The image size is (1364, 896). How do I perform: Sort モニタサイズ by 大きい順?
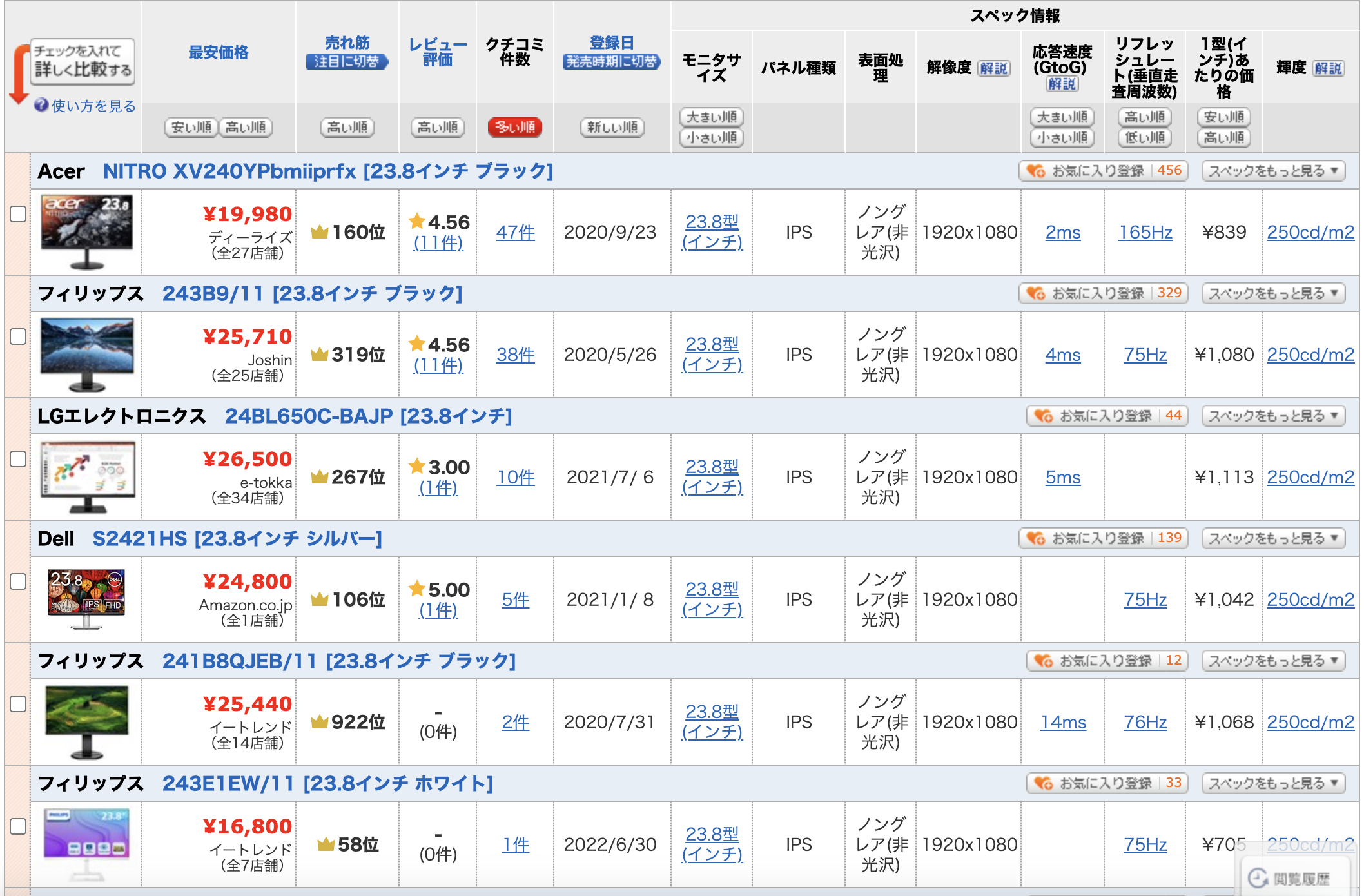[x=712, y=117]
